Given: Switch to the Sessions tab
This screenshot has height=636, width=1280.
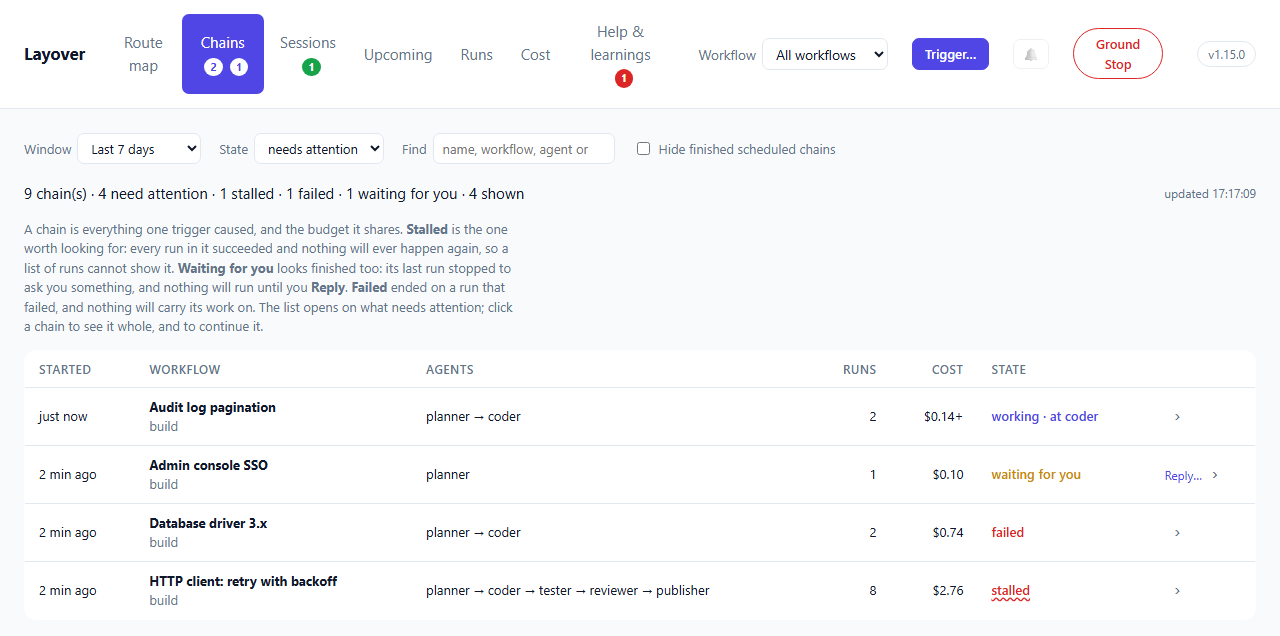Looking at the screenshot, I should 308,54.
